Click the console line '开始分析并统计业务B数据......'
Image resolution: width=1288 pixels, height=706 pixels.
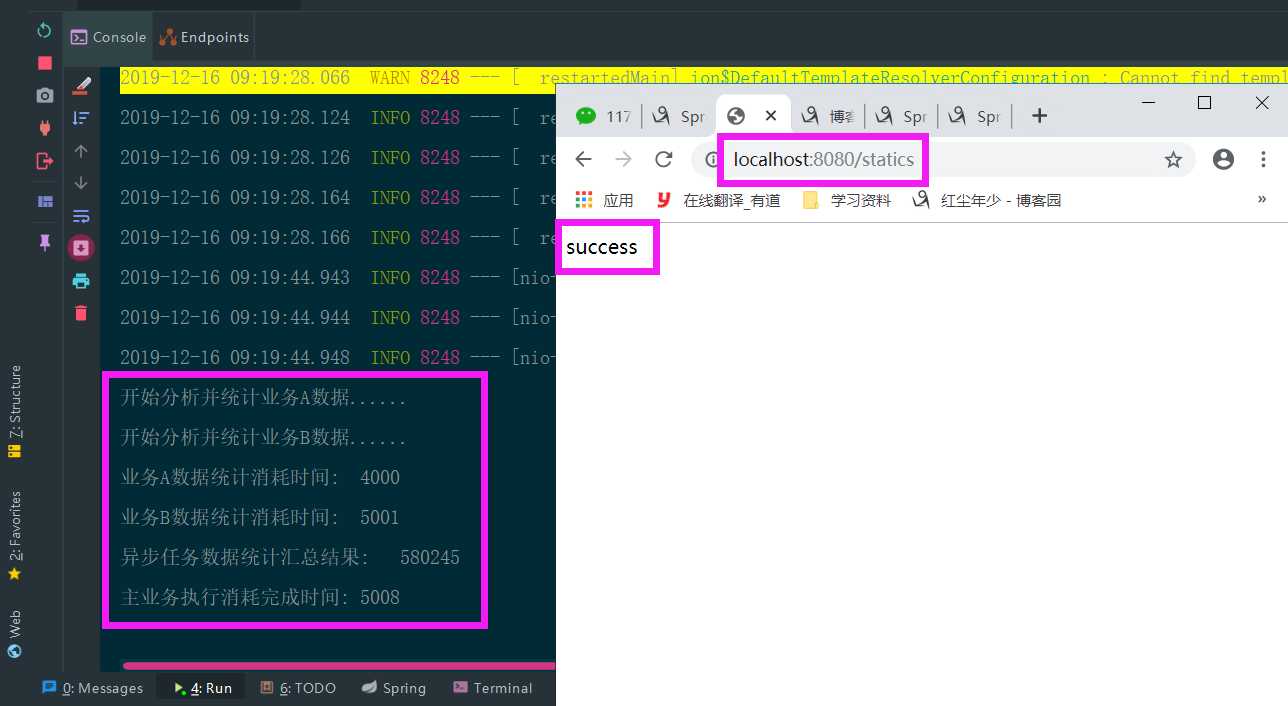(x=263, y=438)
